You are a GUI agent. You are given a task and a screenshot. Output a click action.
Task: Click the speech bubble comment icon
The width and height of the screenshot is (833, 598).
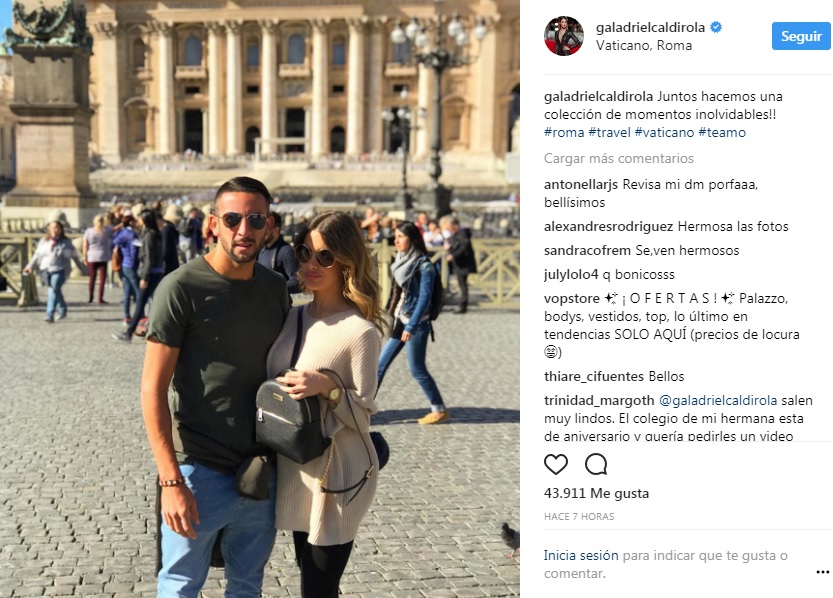(596, 464)
